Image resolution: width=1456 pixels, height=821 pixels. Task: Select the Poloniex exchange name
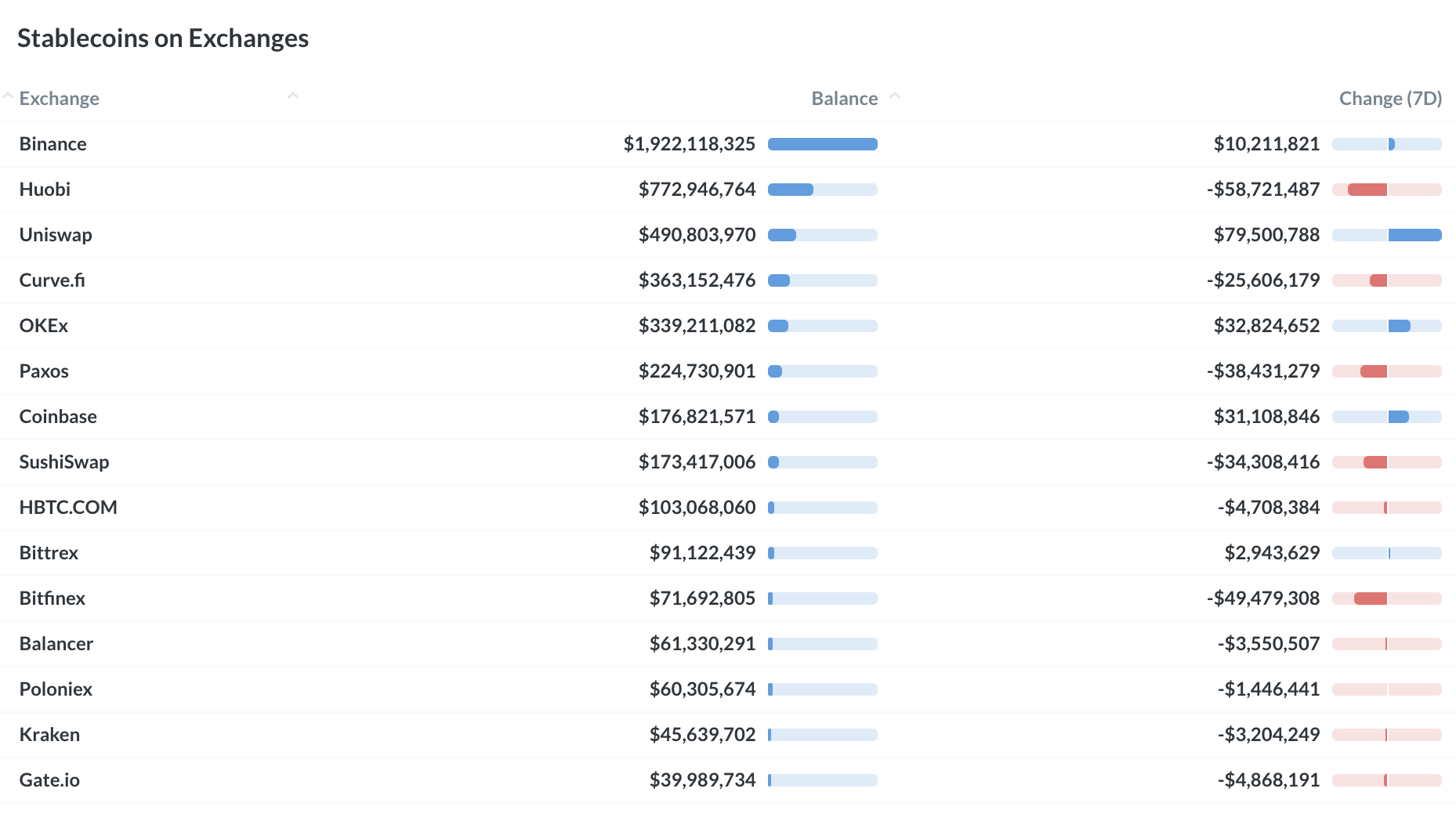(56, 689)
